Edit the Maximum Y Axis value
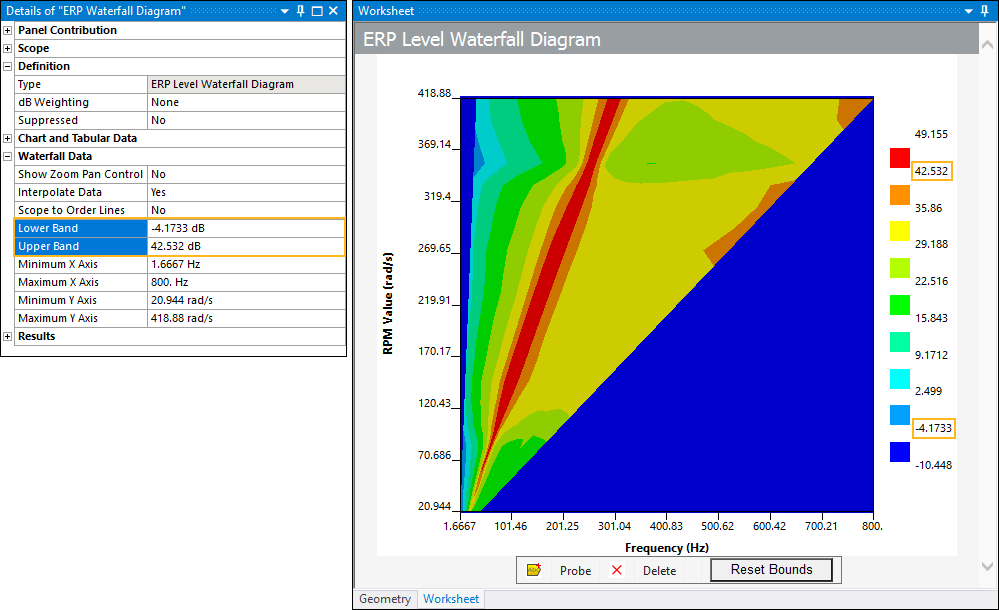Viewport: 999px width, 610px height. click(x=246, y=318)
